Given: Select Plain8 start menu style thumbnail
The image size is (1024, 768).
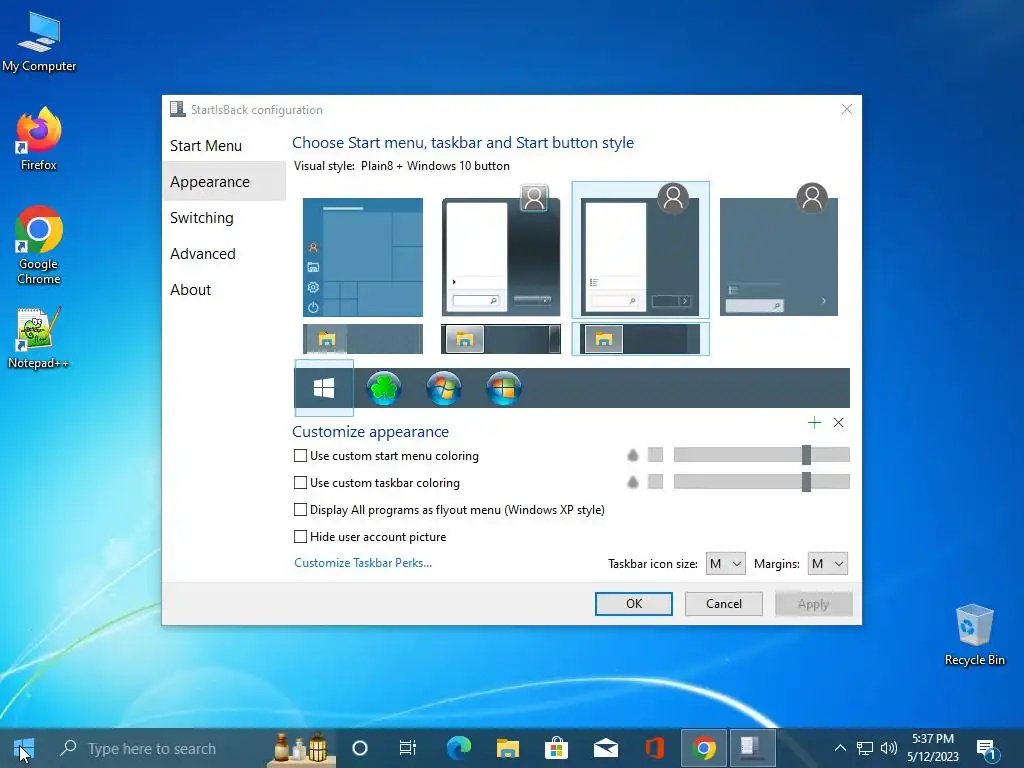Looking at the screenshot, I should pyautogui.click(x=640, y=250).
